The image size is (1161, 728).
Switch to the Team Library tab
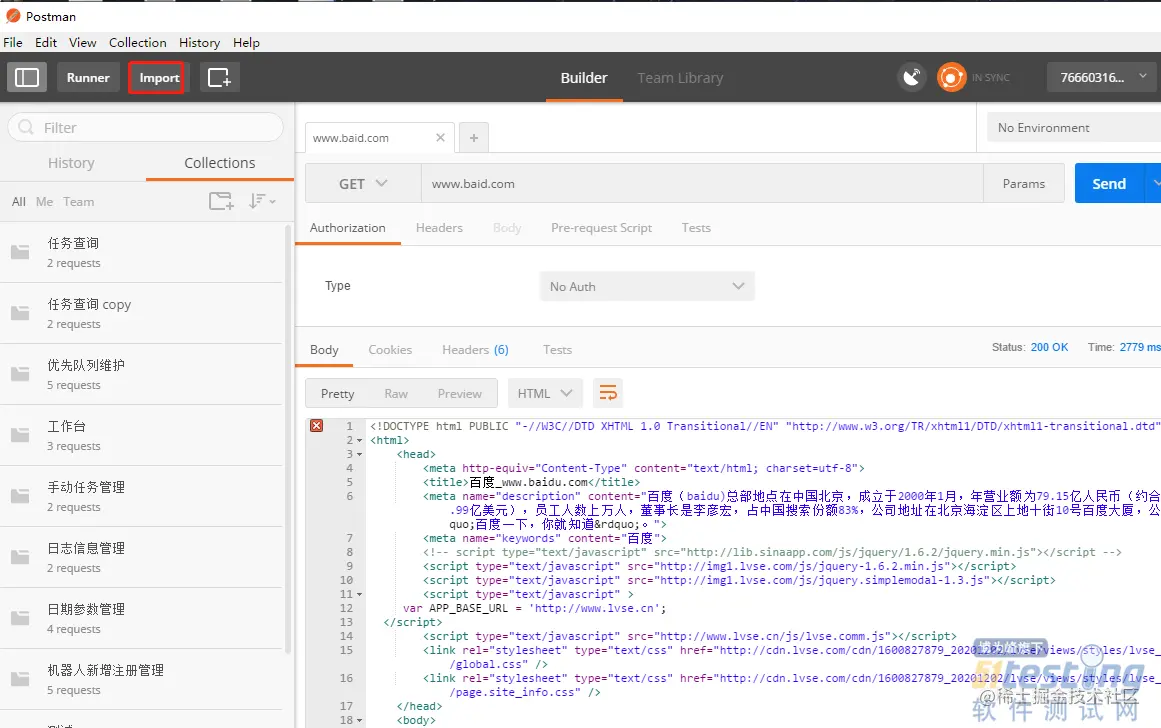(x=680, y=78)
